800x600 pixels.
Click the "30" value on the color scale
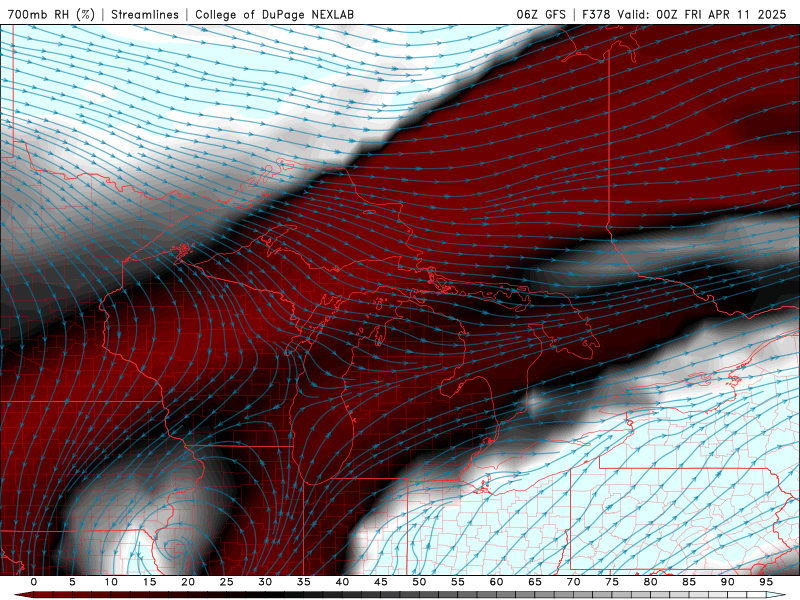[265, 582]
